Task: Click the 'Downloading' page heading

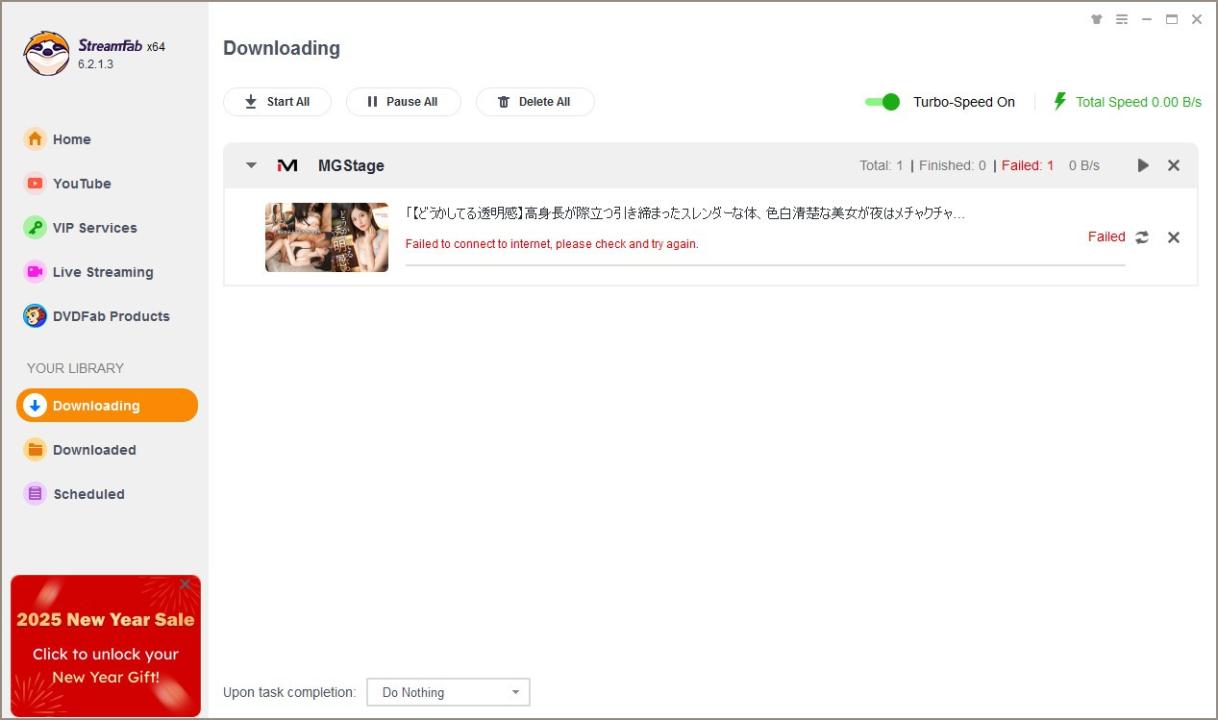Action: 281,48
